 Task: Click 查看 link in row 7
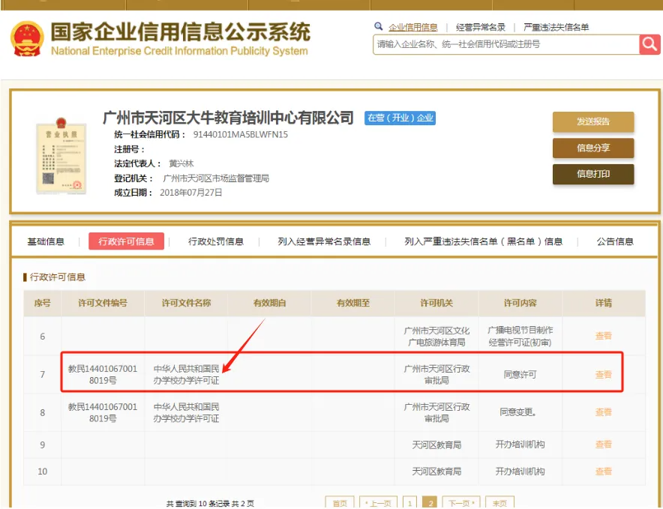click(x=603, y=375)
